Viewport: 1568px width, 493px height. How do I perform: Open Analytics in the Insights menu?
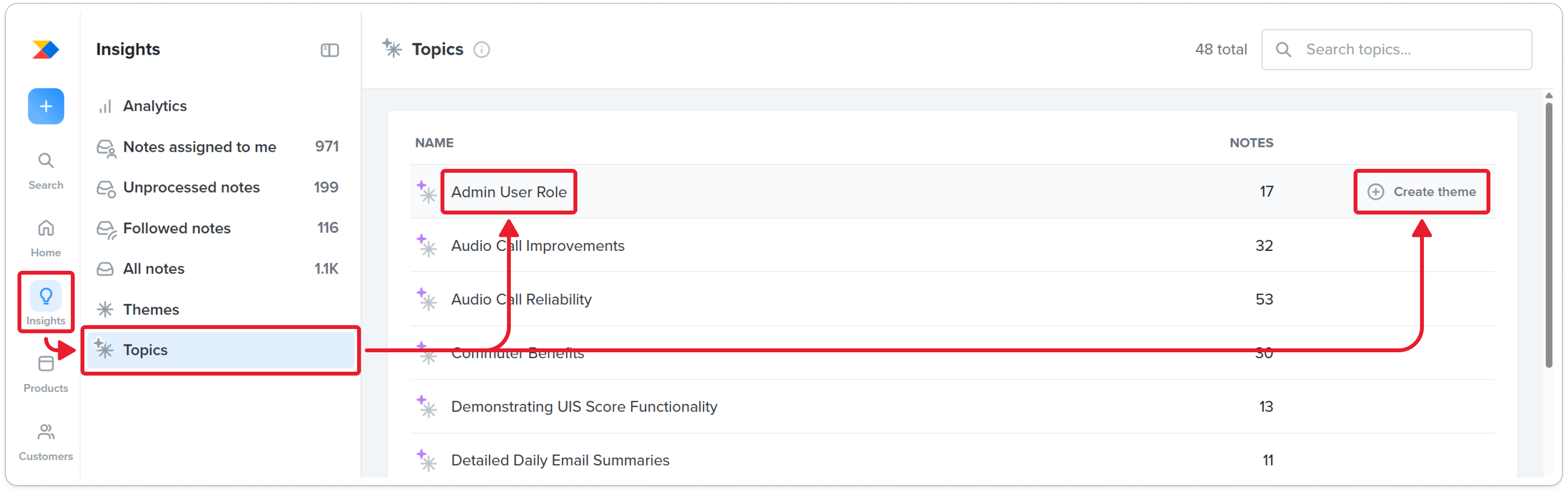[155, 107]
